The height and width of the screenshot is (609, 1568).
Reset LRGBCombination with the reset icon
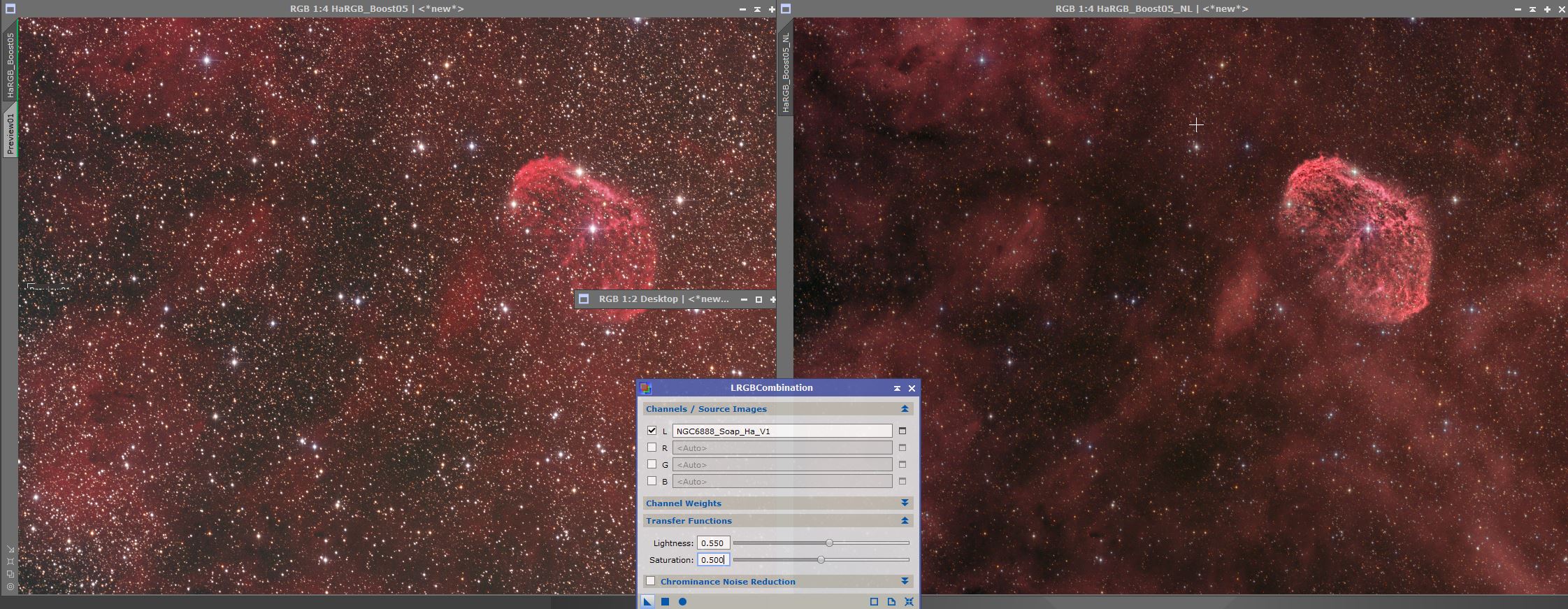(x=909, y=601)
